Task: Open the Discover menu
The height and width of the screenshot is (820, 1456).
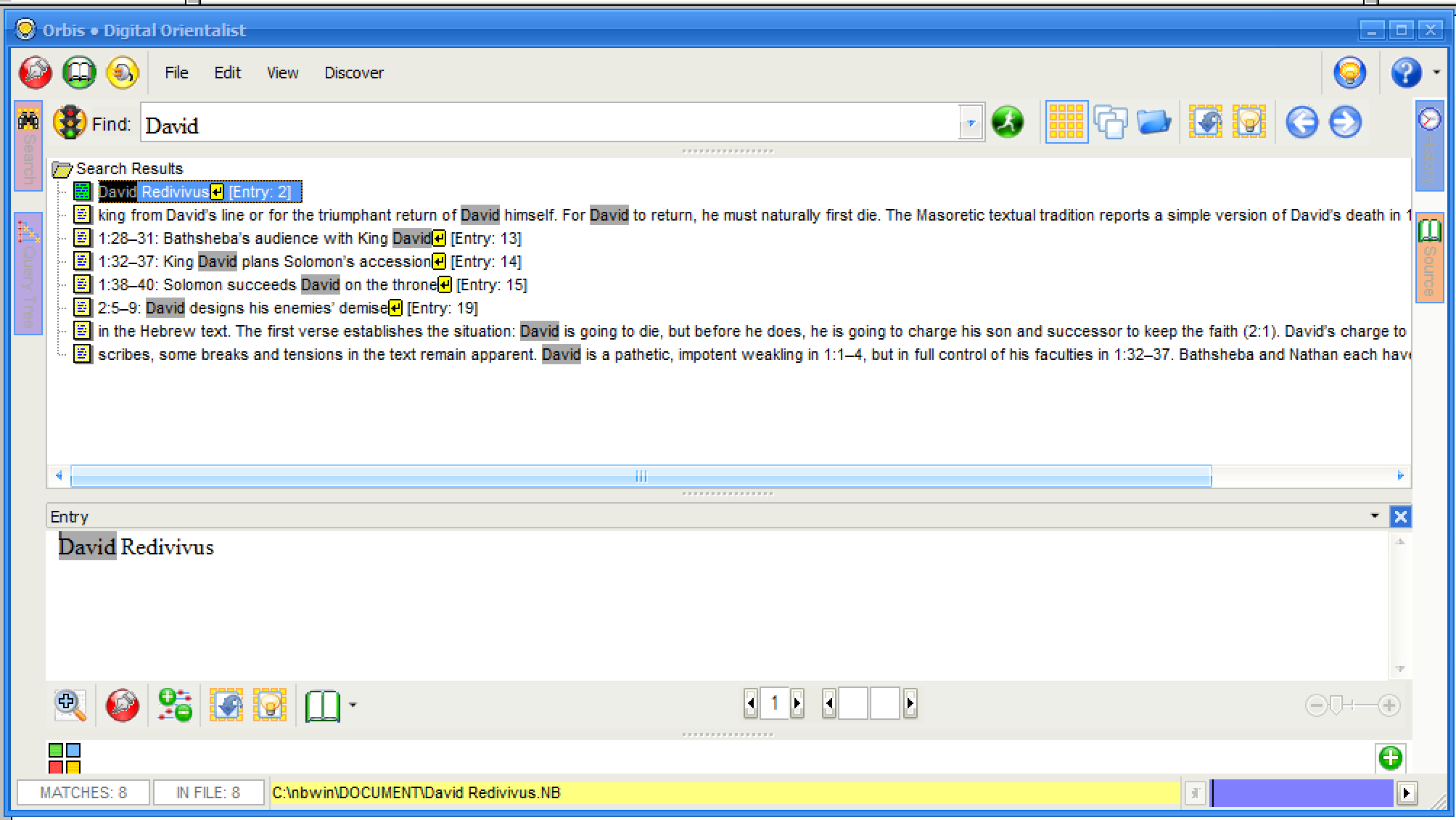Action: pos(353,73)
